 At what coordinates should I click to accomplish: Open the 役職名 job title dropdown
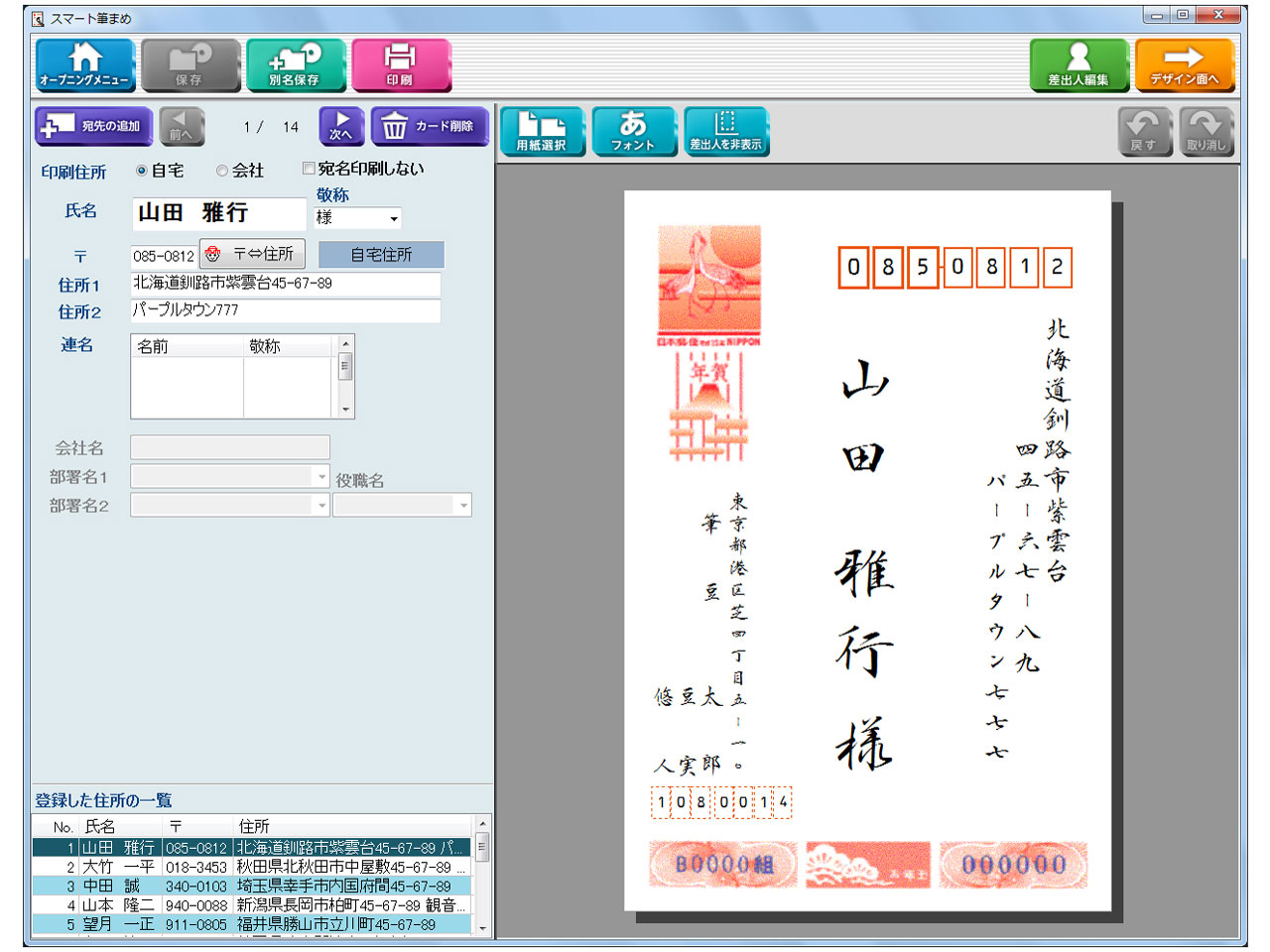click(462, 505)
